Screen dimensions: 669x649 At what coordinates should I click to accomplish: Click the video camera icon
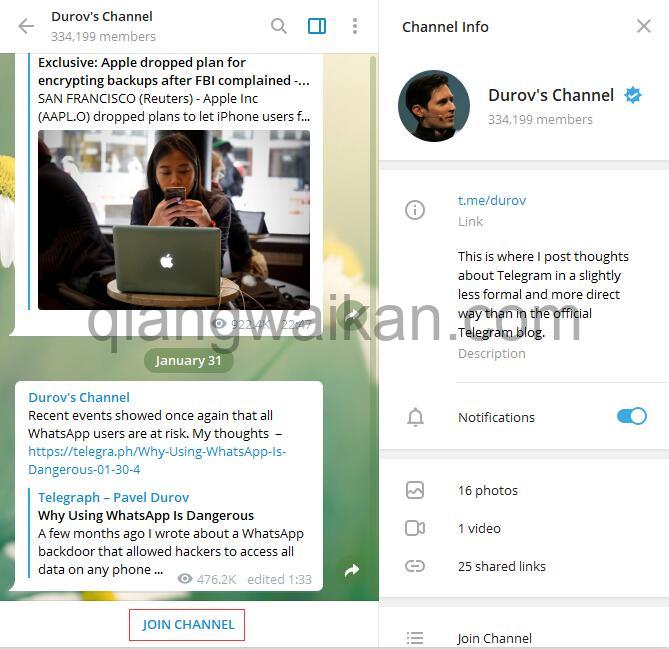click(415, 528)
